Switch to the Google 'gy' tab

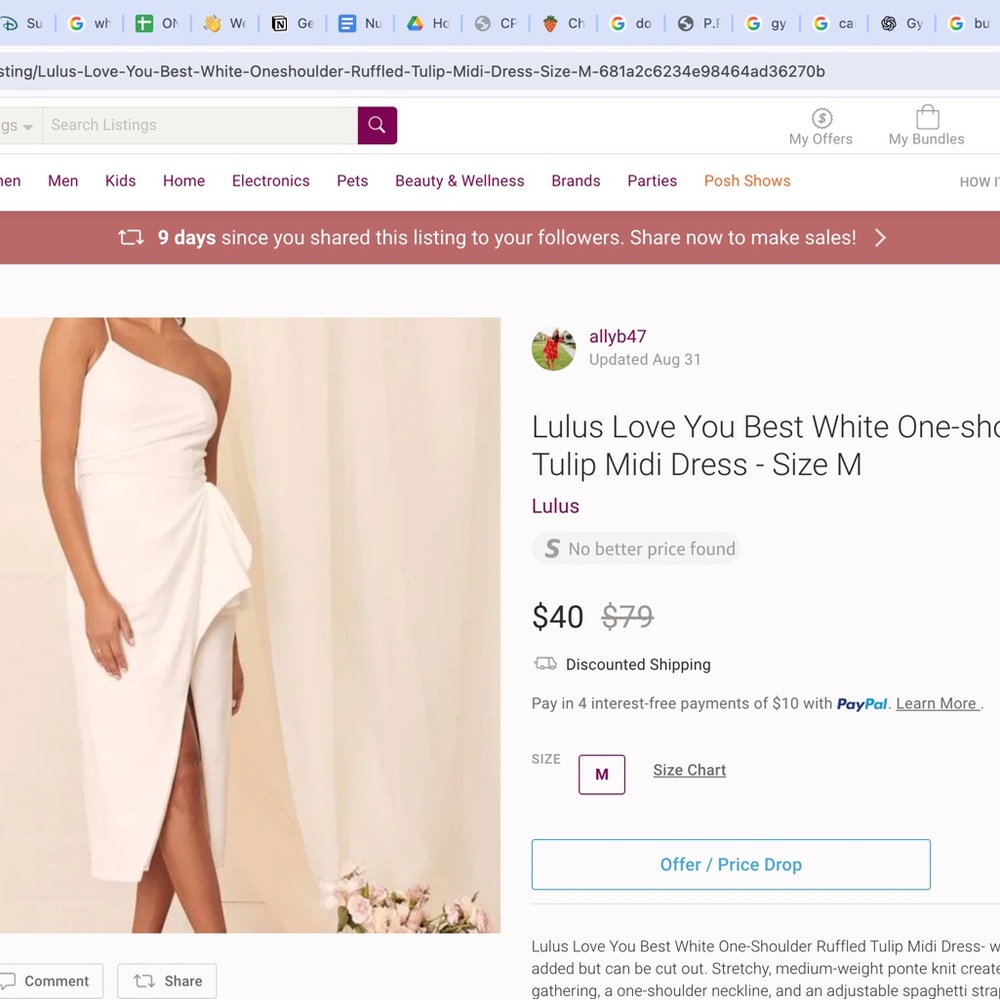766,24
